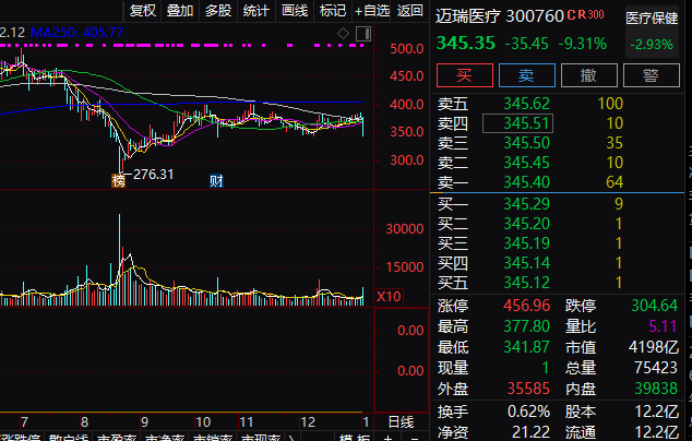Switch period via 日线 label
The image size is (693, 442).
401,422
